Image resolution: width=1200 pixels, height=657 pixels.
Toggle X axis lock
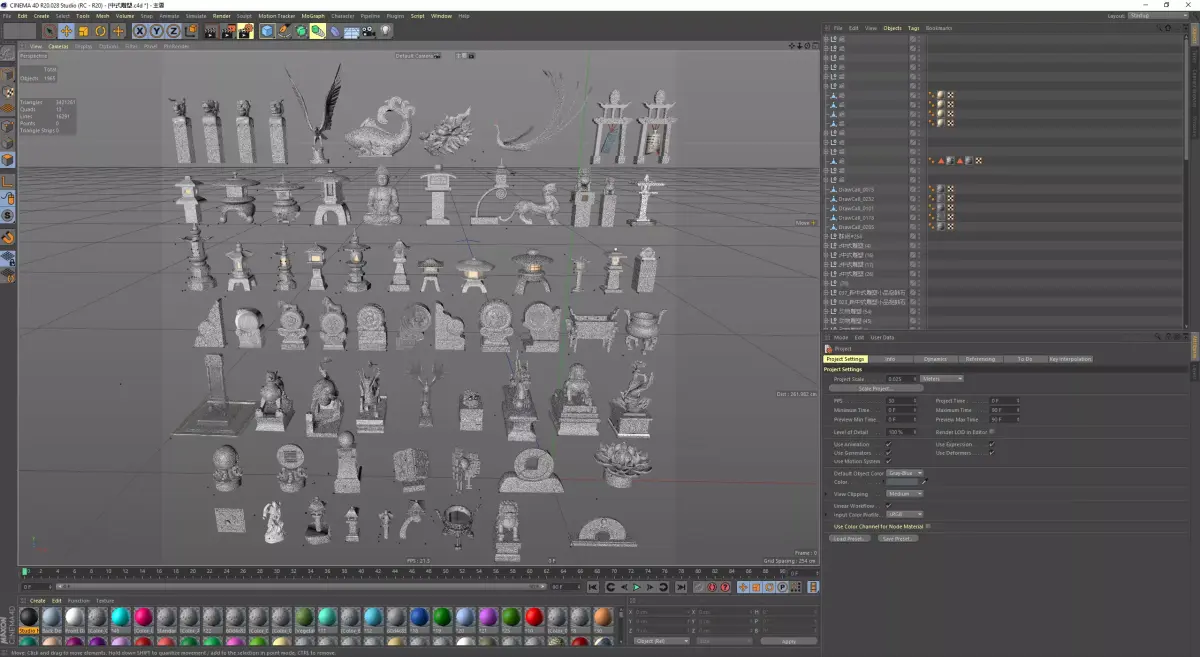coord(140,31)
